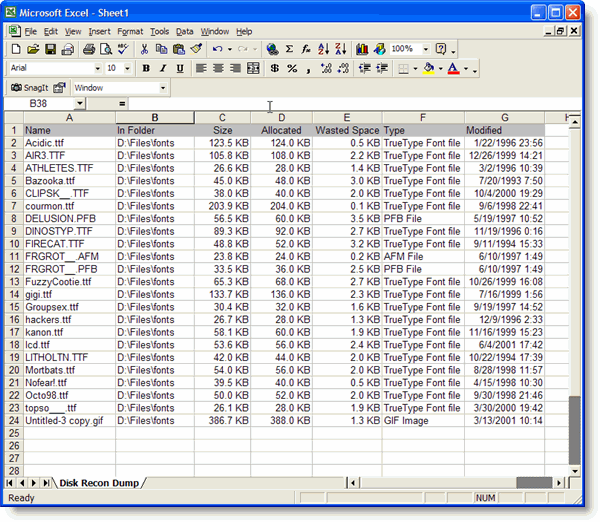The image size is (600, 522).
Task: Click the Edit Formula equals button
Action: [122, 104]
